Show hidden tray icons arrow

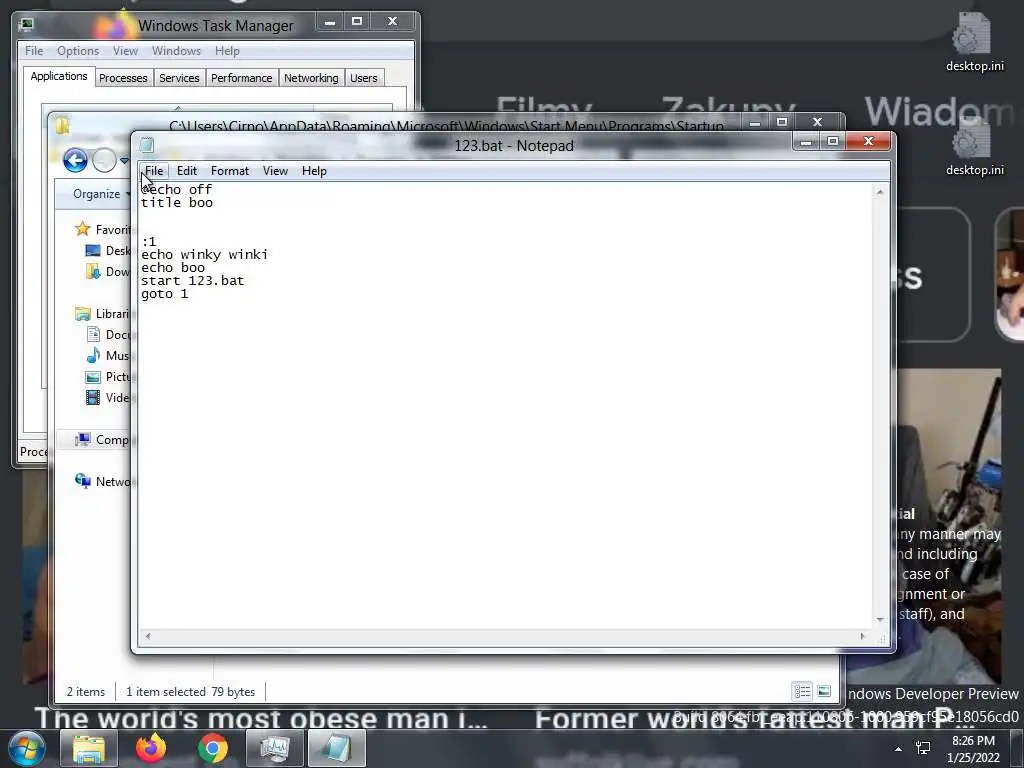[899, 749]
